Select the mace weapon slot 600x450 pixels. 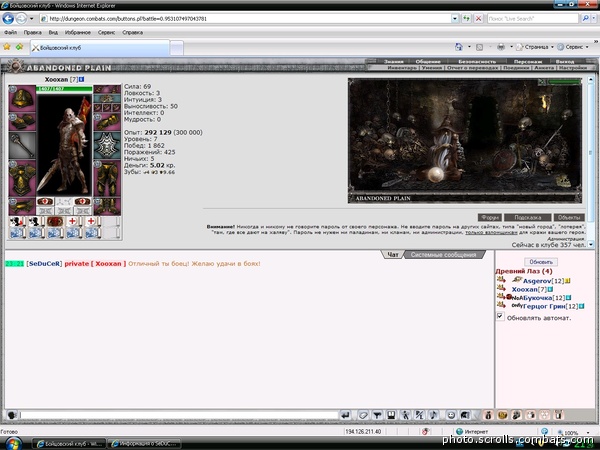pos(22,145)
